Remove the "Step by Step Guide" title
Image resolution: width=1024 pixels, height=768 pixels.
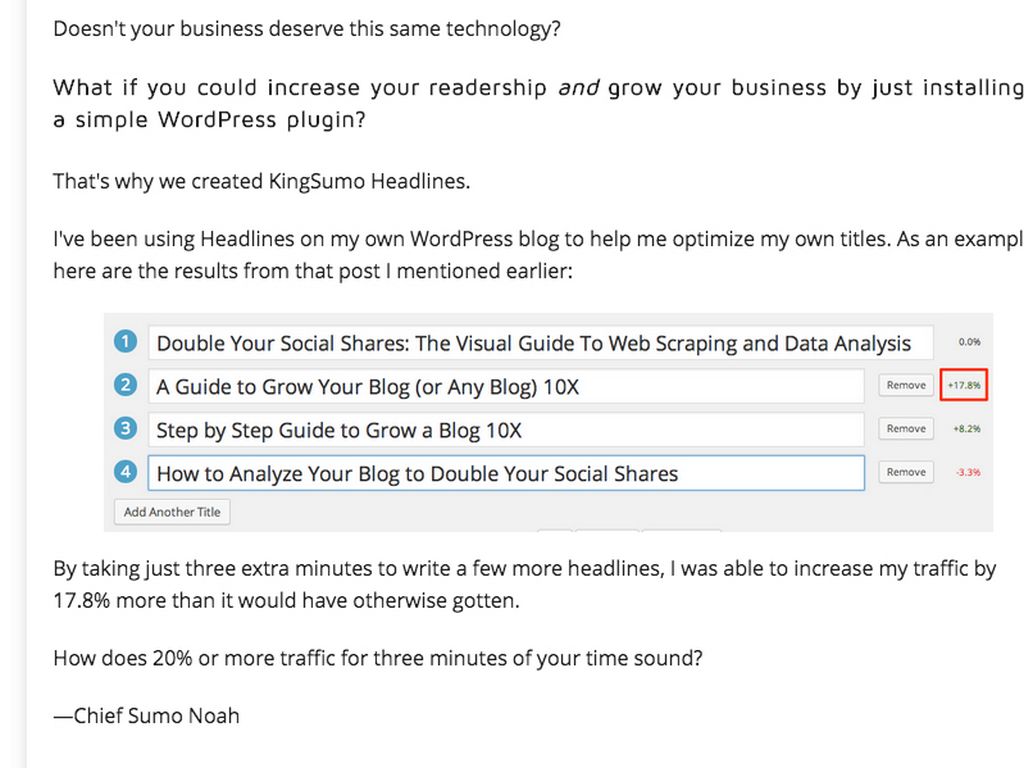[x=906, y=429]
